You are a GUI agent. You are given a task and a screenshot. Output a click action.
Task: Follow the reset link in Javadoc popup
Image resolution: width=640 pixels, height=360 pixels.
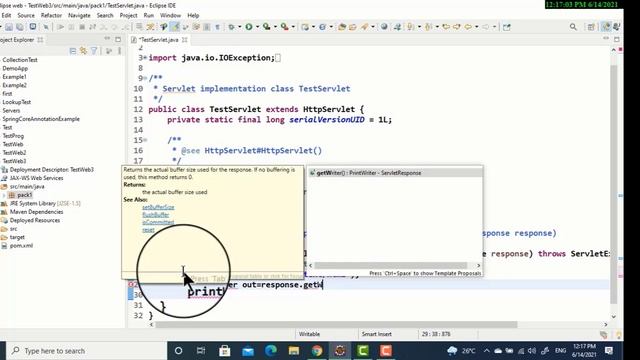coord(148,230)
